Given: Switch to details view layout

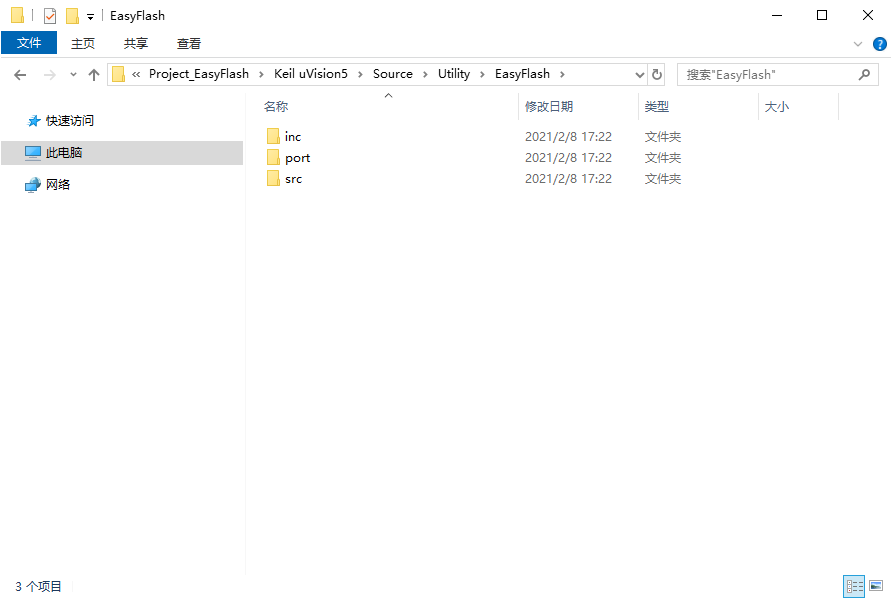Looking at the screenshot, I should [x=854, y=586].
